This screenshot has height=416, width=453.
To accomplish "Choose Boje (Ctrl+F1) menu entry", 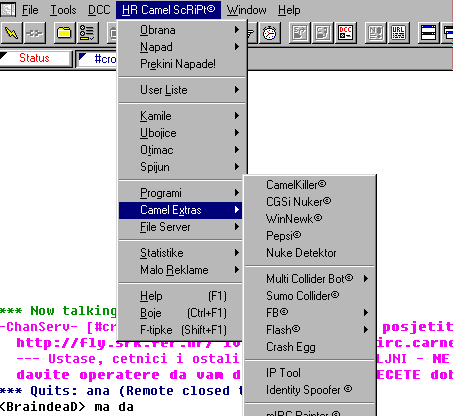I will pos(181,313).
